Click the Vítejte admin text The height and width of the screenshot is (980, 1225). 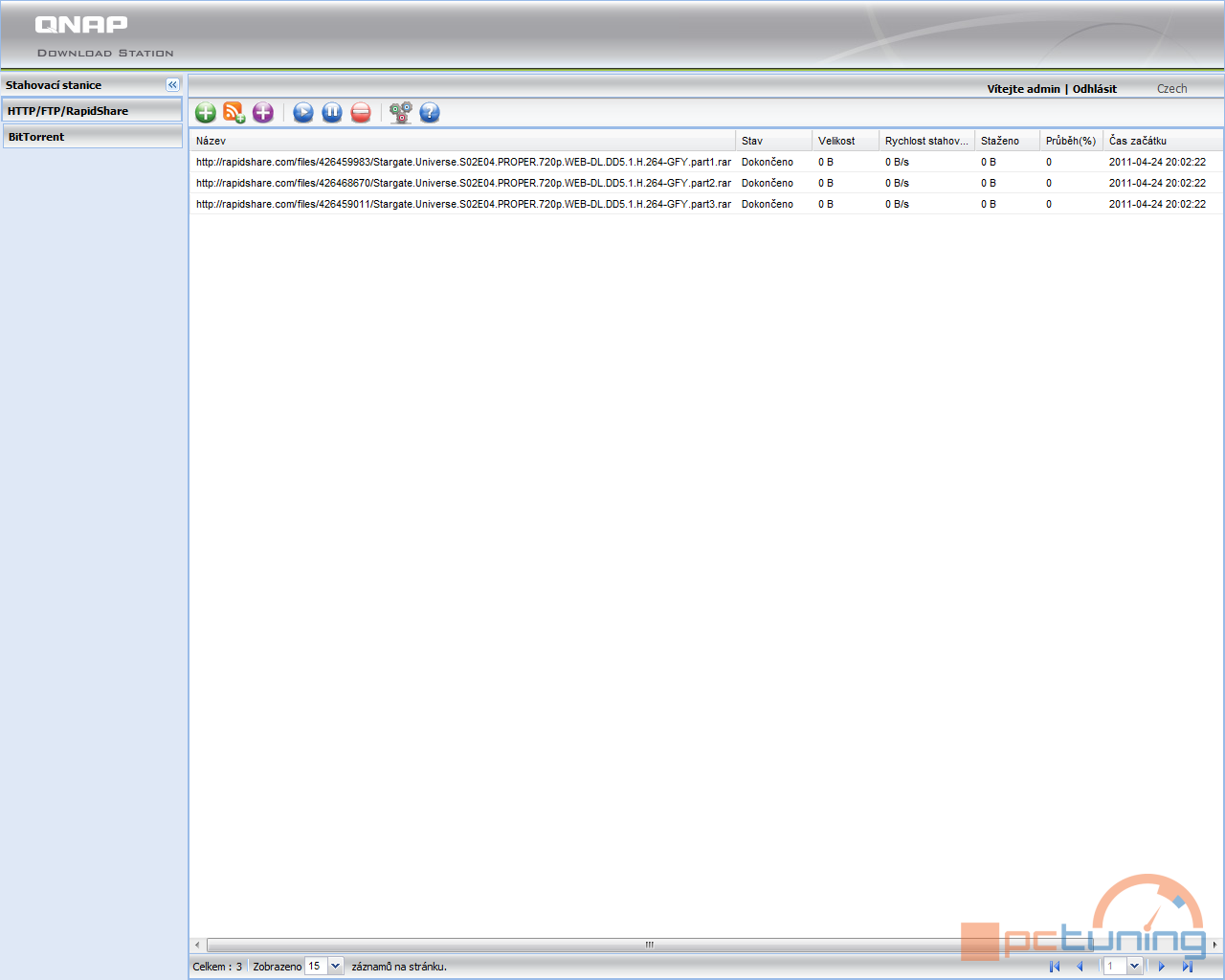1023,89
